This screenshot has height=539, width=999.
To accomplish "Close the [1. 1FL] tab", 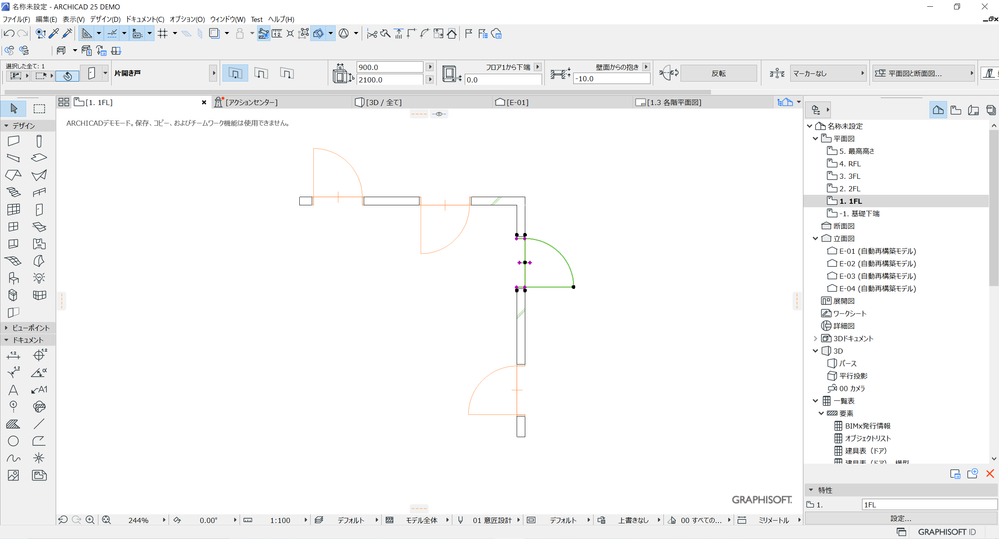I will (x=204, y=102).
